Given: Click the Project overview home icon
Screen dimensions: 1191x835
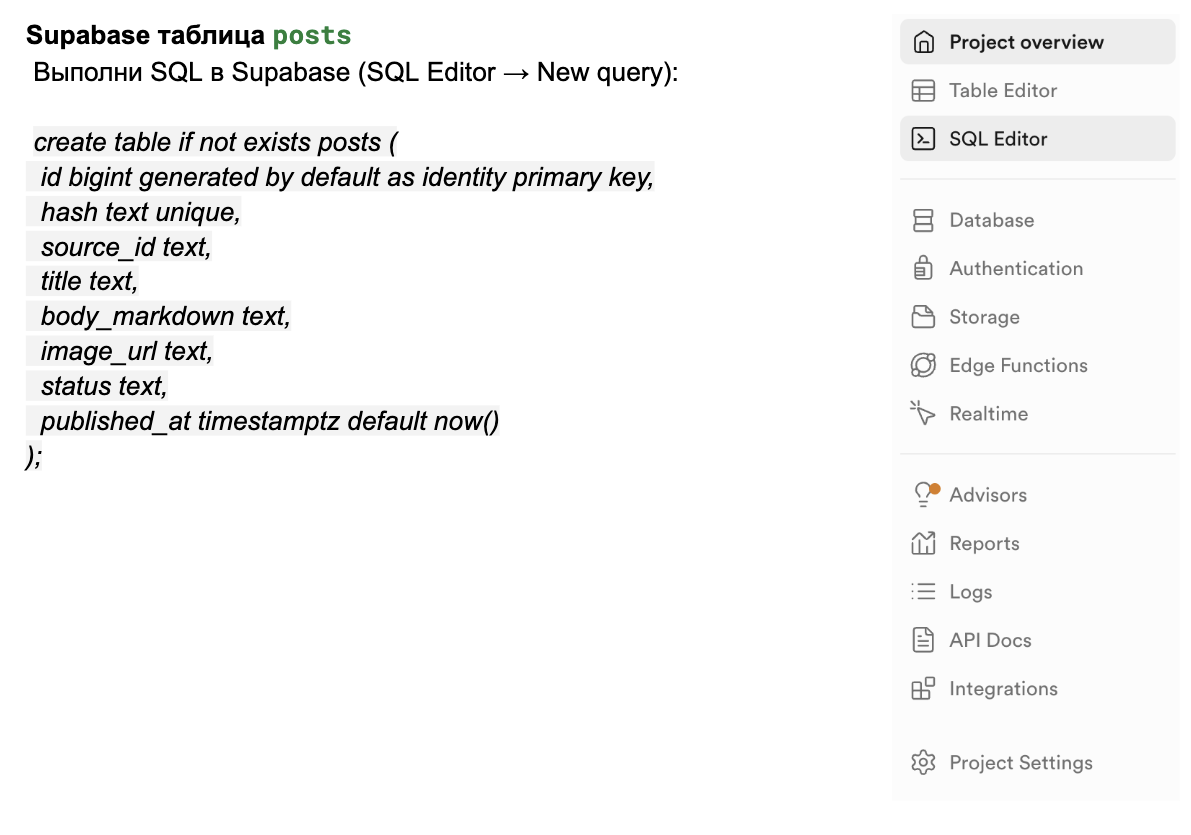Looking at the screenshot, I should tap(923, 42).
